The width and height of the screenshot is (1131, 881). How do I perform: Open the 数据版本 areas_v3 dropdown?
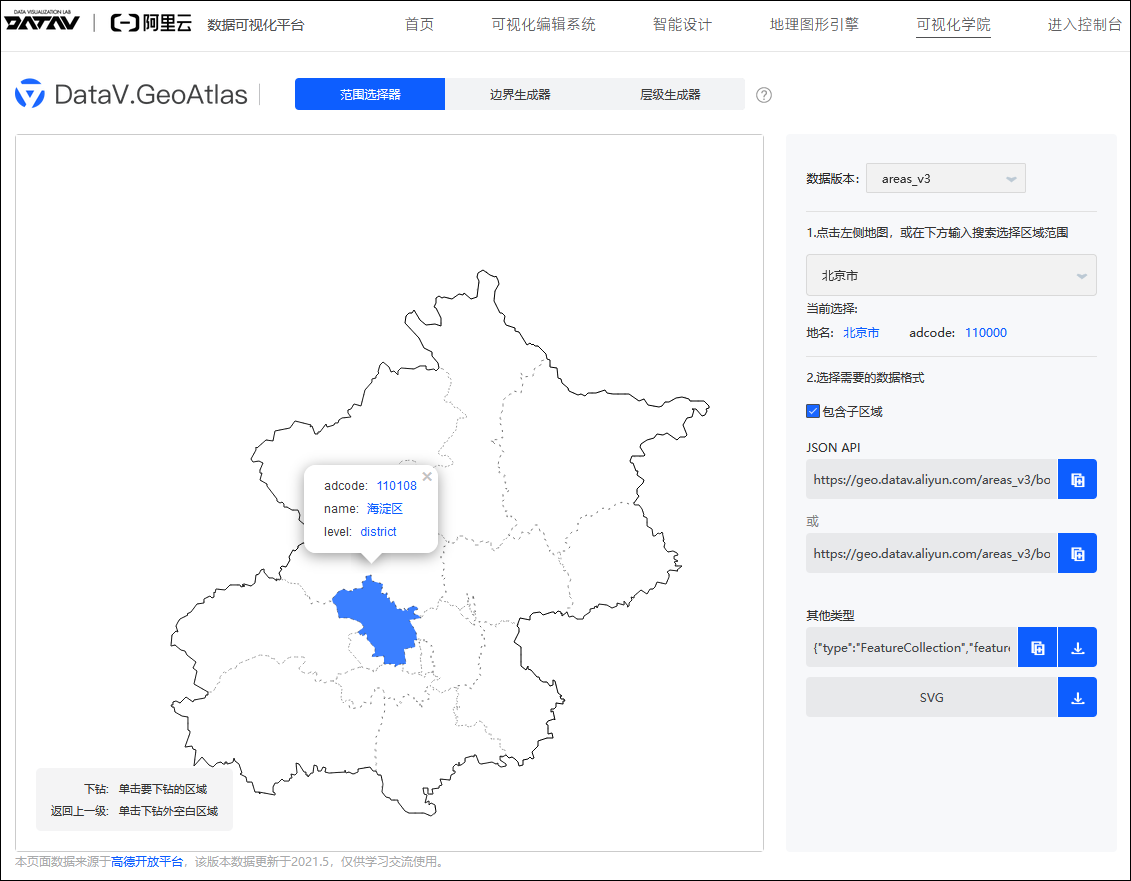[946, 178]
